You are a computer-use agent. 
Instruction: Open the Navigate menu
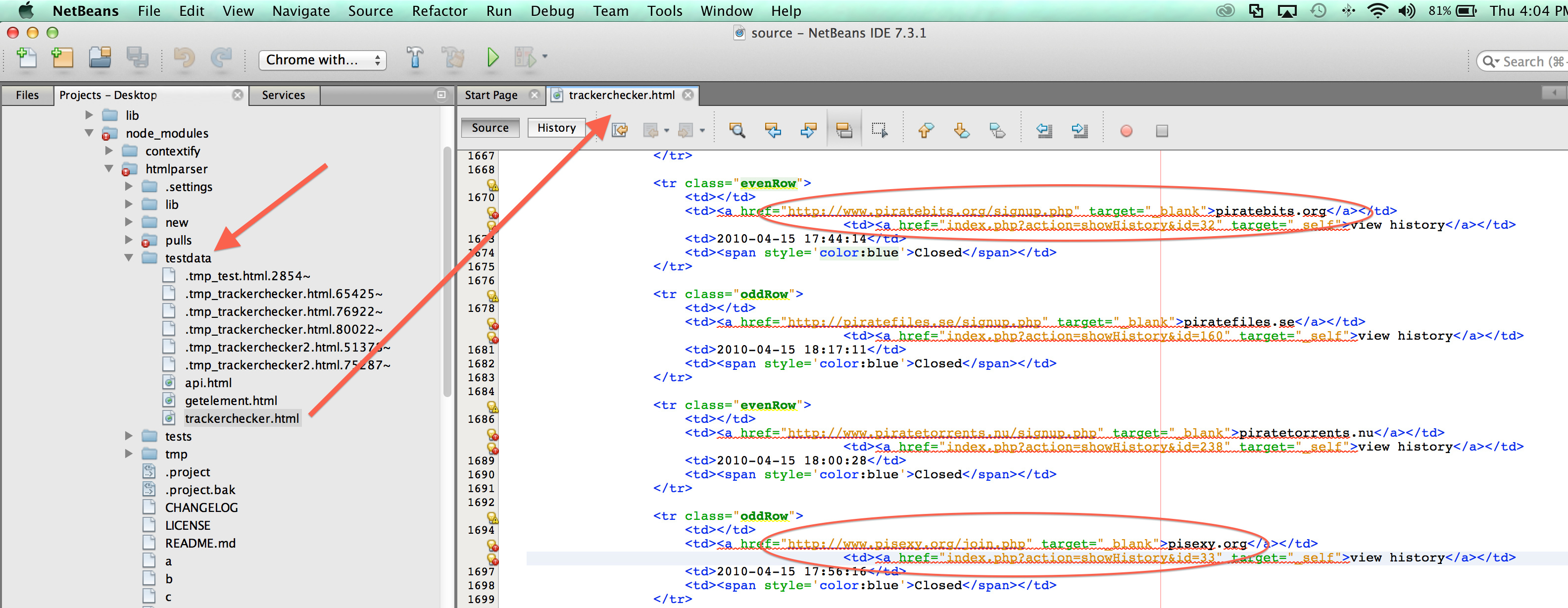point(301,11)
